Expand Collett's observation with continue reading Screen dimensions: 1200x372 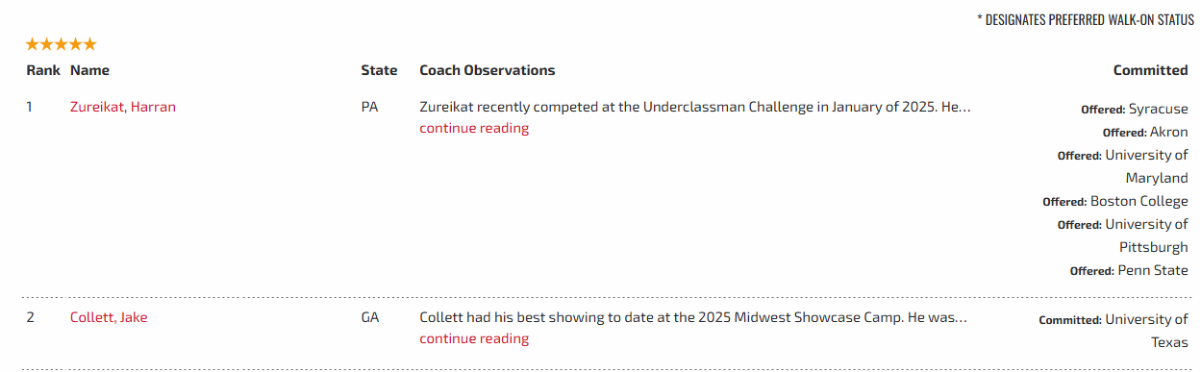click(474, 339)
